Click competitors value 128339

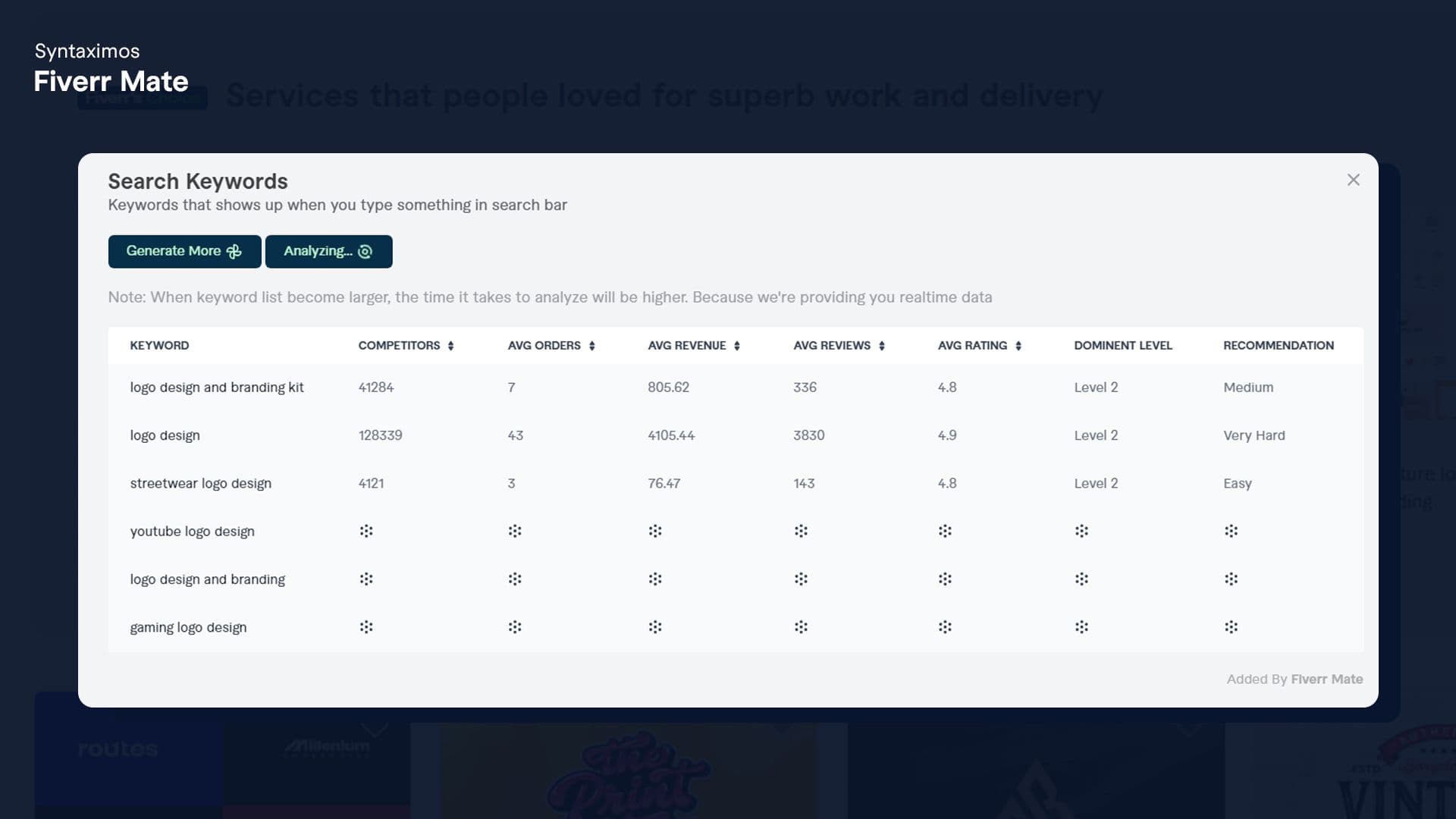pos(380,435)
